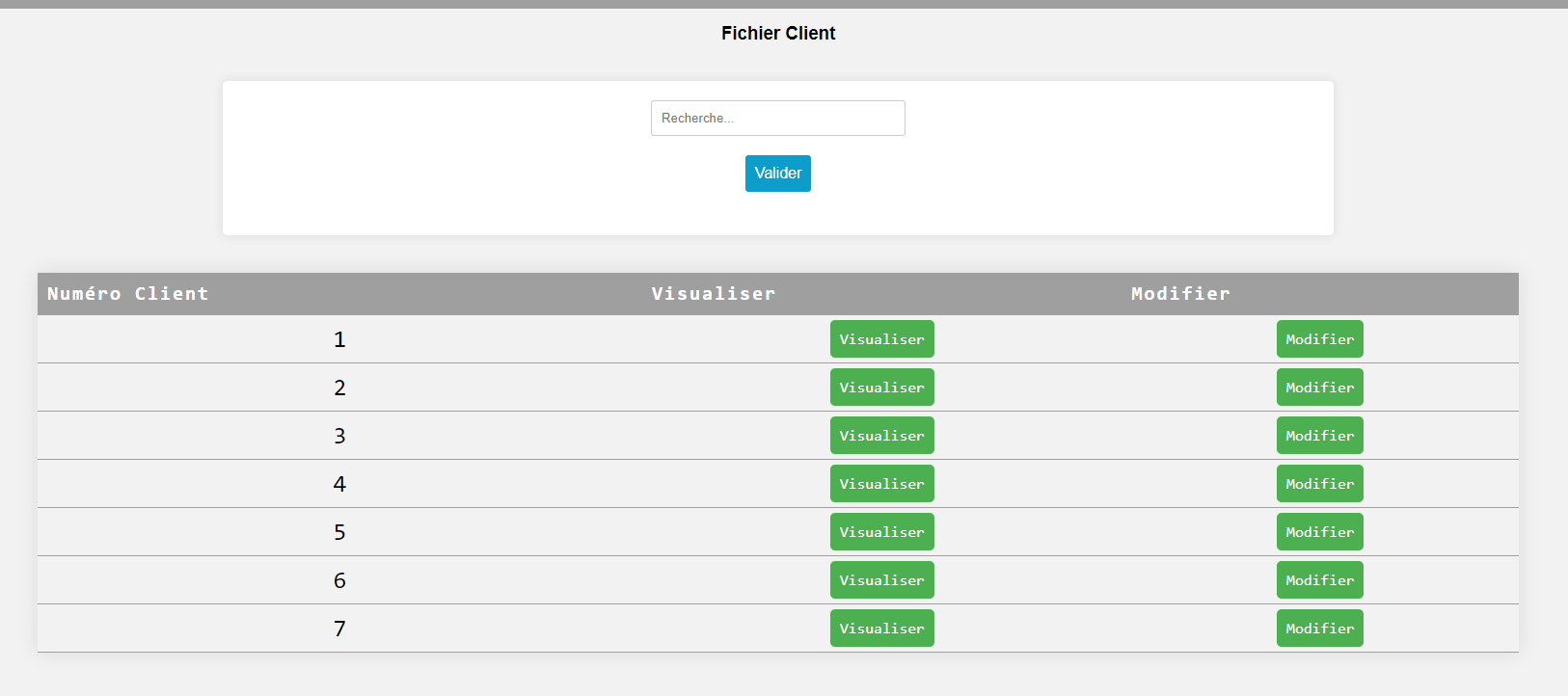Click the Visualiser column header
The width and height of the screenshot is (1568, 696).
[x=713, y=294]
